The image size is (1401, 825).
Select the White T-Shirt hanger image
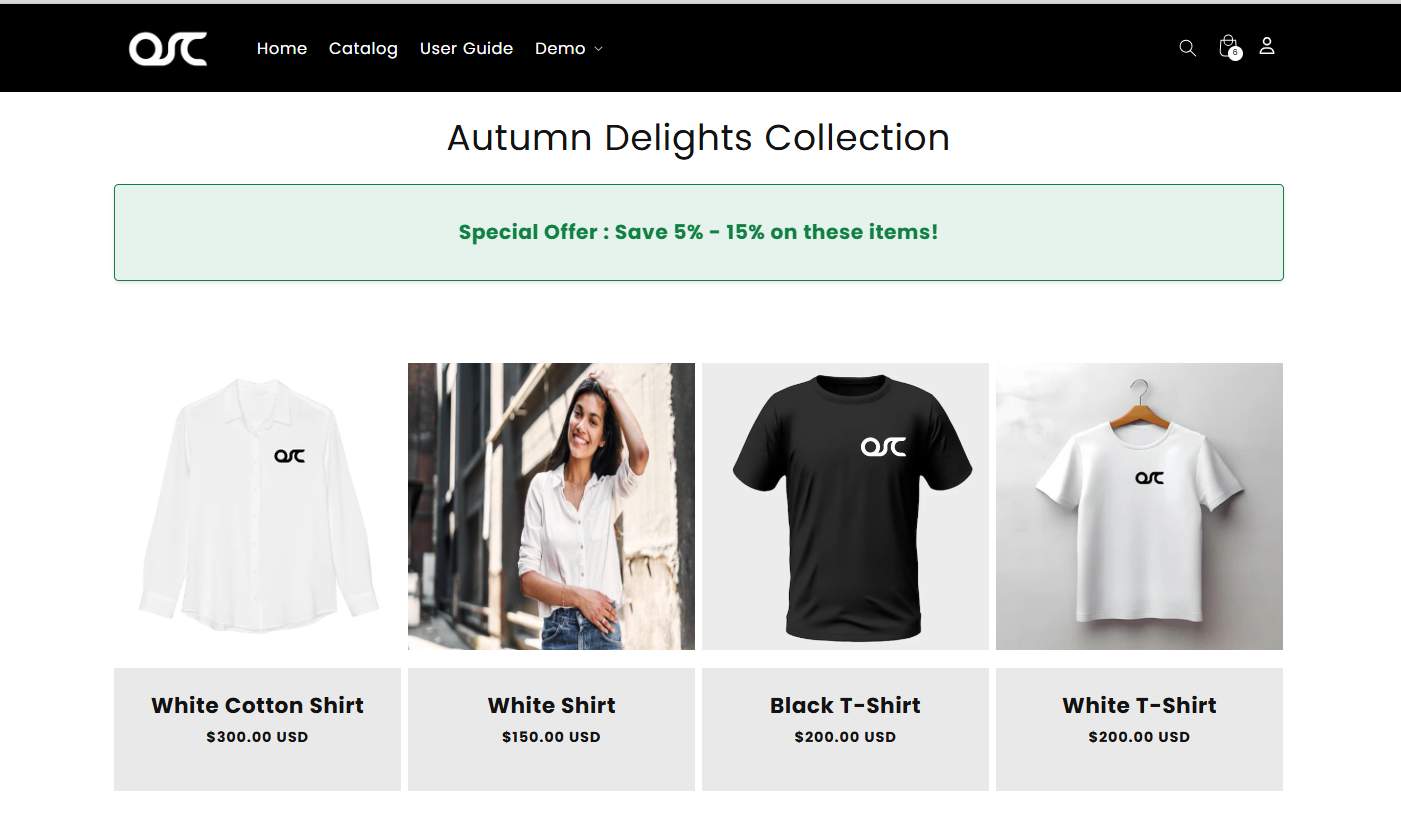pyautogui.click(x=1139, y=506)
